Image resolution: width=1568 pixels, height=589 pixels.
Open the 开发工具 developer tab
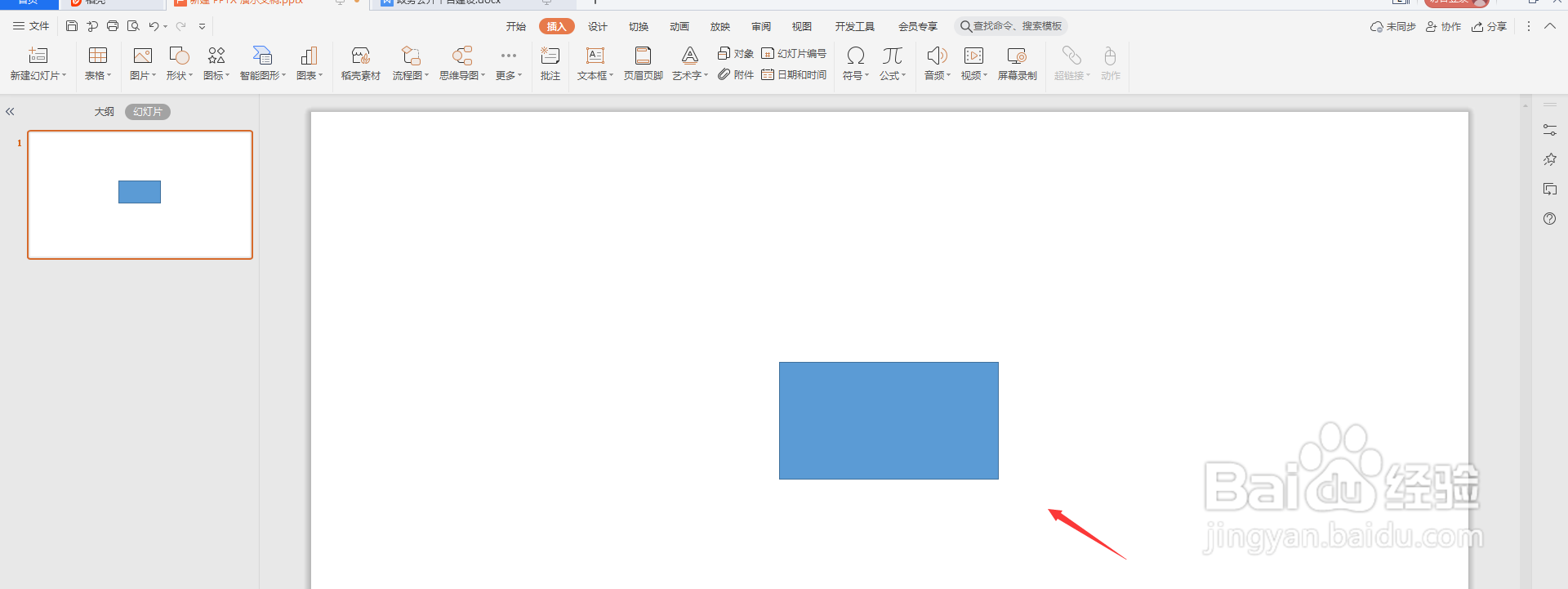point(854,26)
